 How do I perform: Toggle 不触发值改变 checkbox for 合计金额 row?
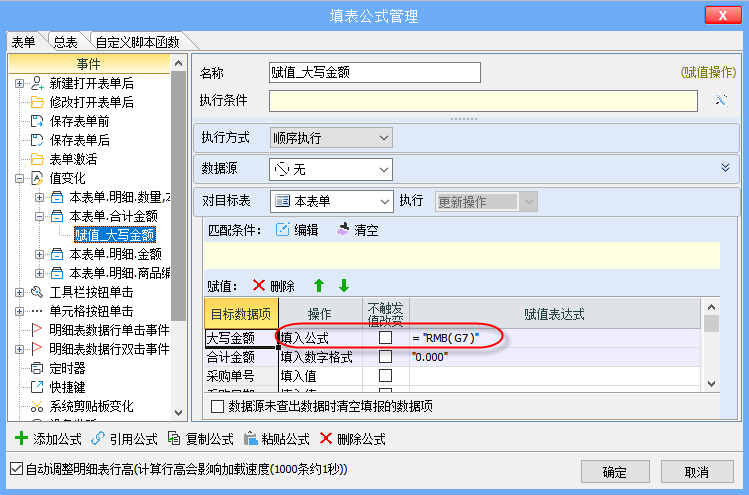point(385,356)
